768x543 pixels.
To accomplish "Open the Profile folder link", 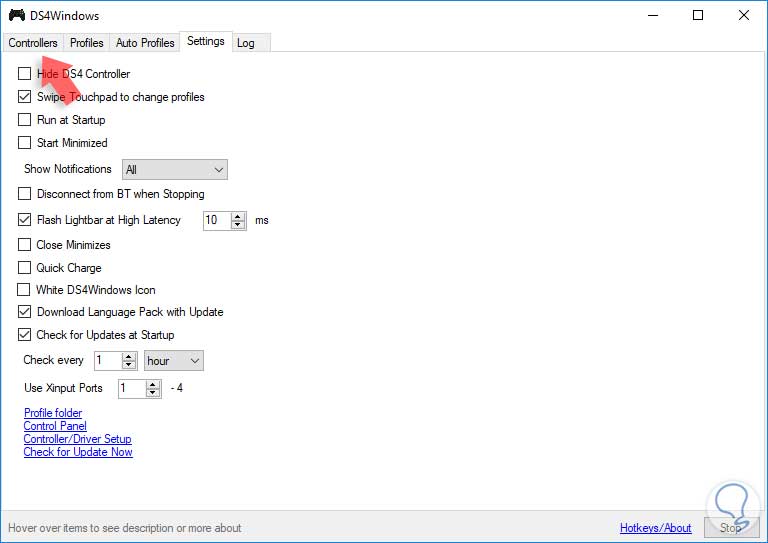I will 53,413.
